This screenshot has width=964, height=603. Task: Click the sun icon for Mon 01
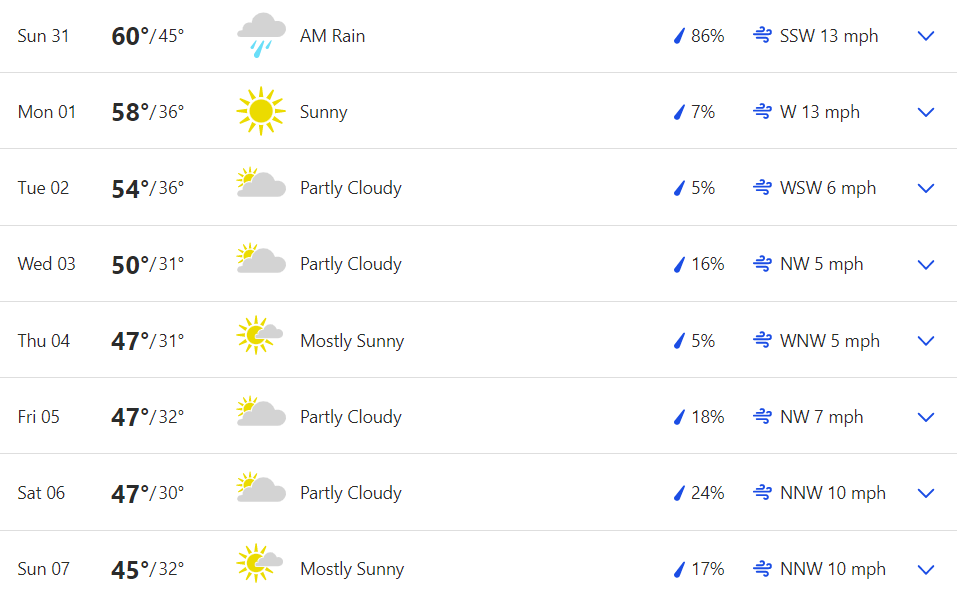261,112
